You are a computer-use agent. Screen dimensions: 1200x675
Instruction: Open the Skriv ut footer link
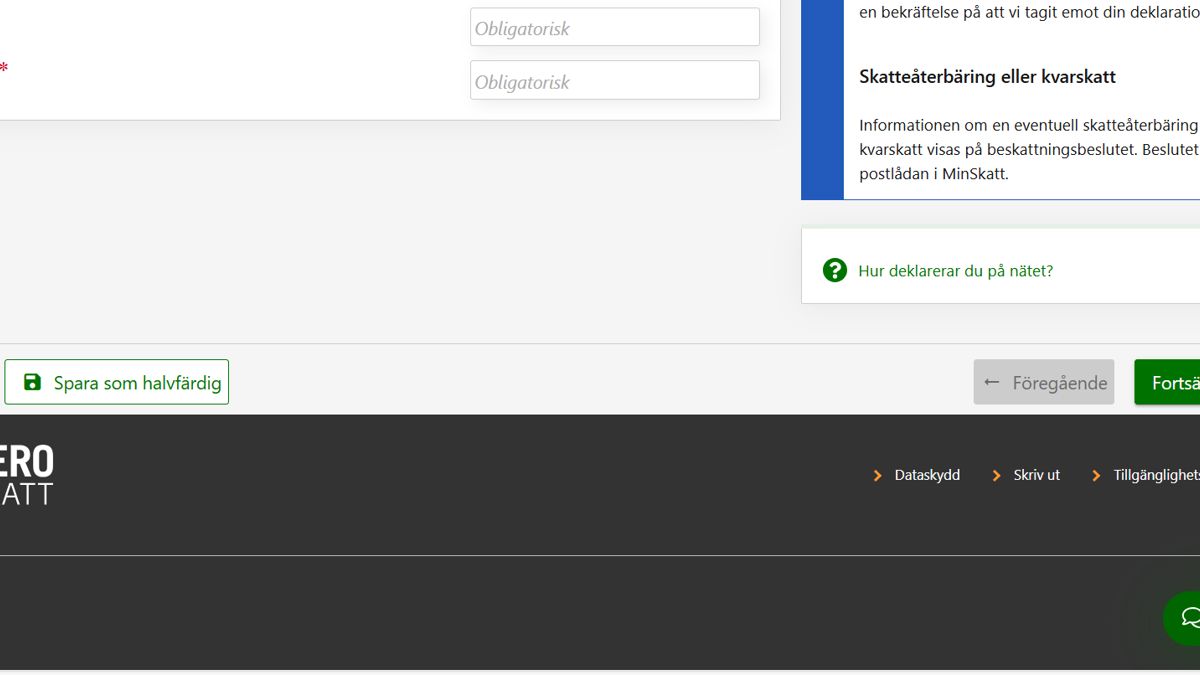tap(1036, 475)
